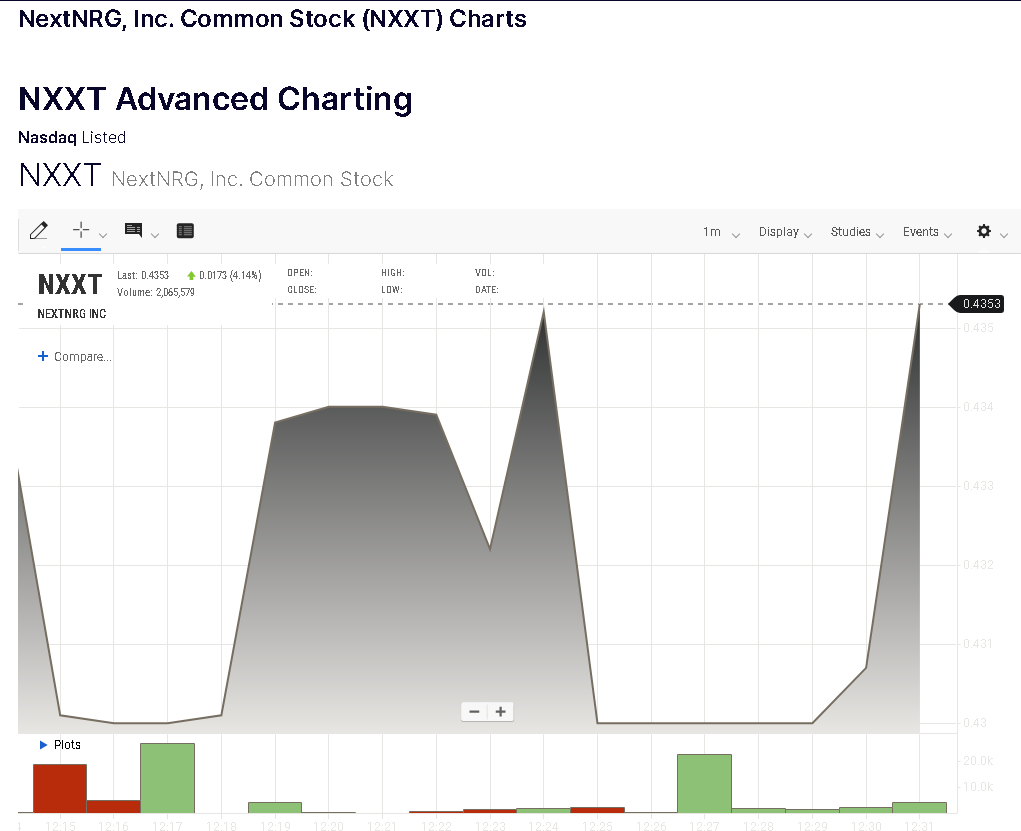Open crosshair tool options arrow

coord(103,235)
